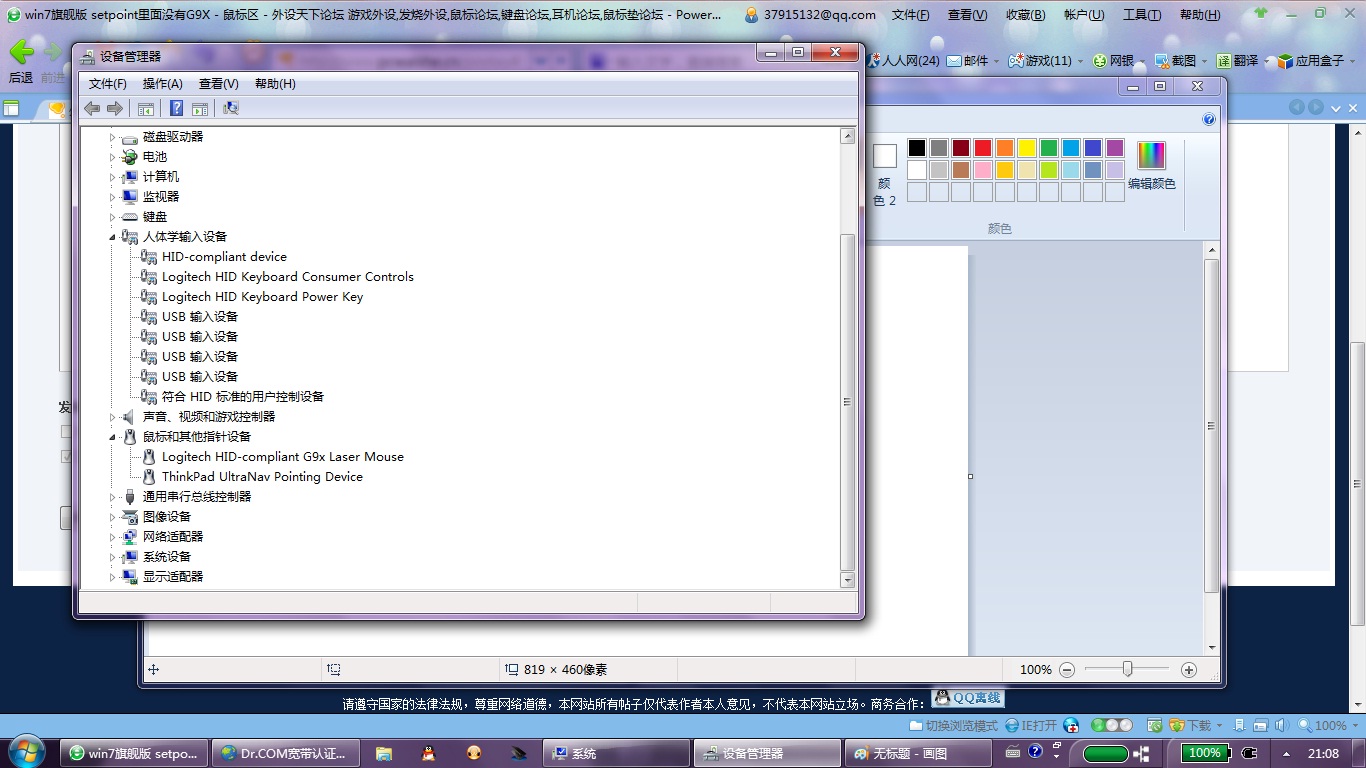Expand the 声音、视频和游戏控制器 node
This screenshot has width=1366, height=768.
pyautogui.click(x=112, y=417)
